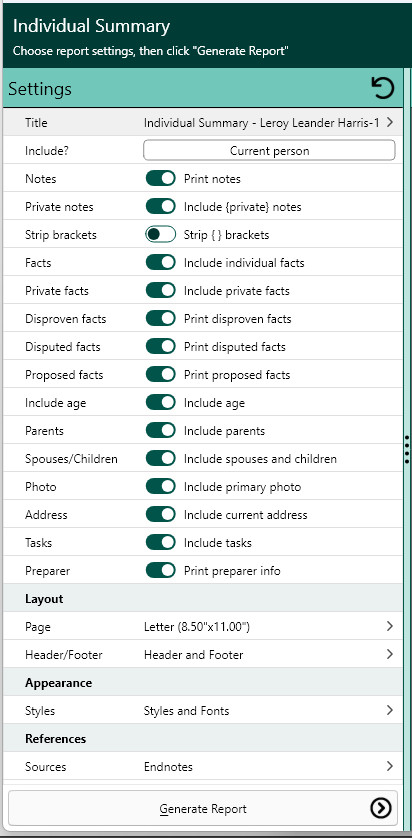Click the Generate Report button

coord(203,808)
